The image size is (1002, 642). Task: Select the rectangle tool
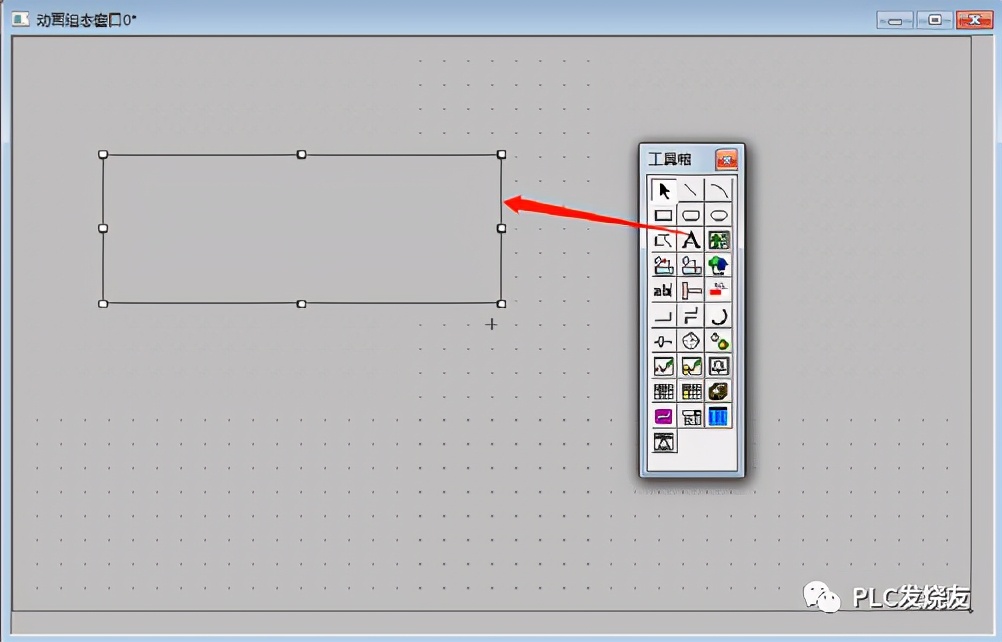pyautogui.click(x=663, y=215)
